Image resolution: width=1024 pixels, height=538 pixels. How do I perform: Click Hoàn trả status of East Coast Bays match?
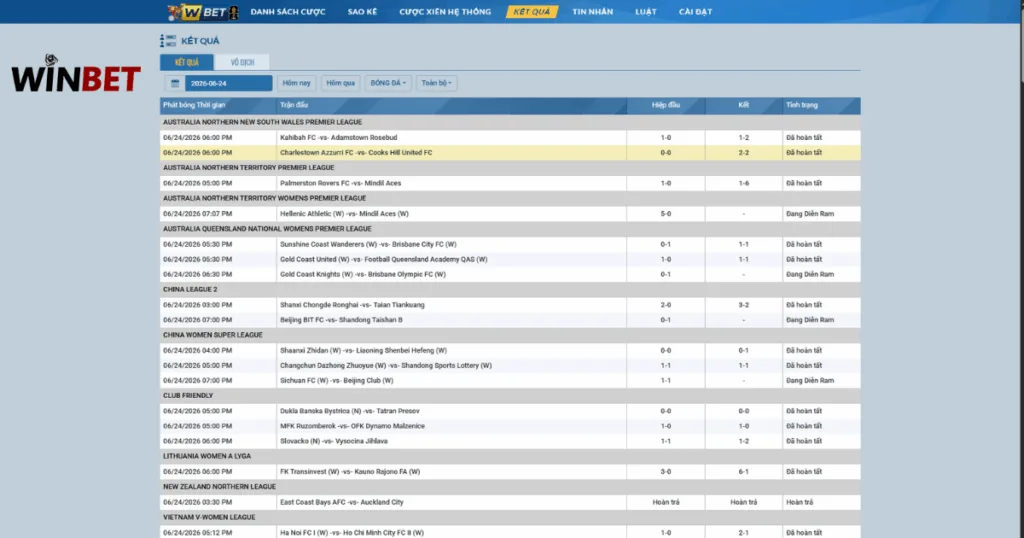pos(799,502)
